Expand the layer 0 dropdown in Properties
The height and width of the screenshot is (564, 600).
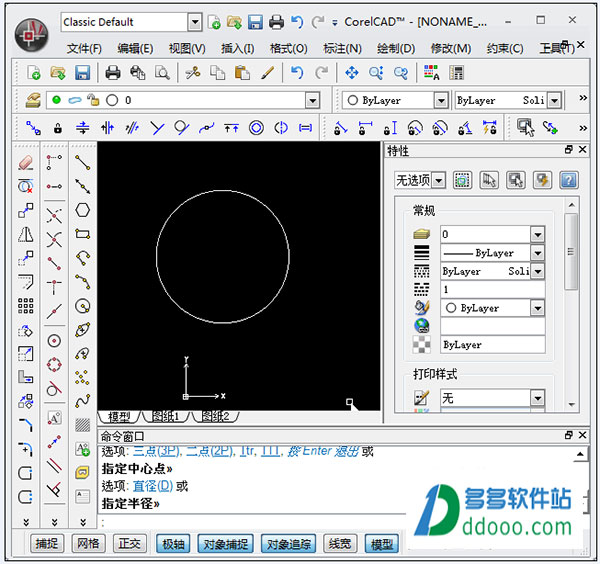[538, 234]
